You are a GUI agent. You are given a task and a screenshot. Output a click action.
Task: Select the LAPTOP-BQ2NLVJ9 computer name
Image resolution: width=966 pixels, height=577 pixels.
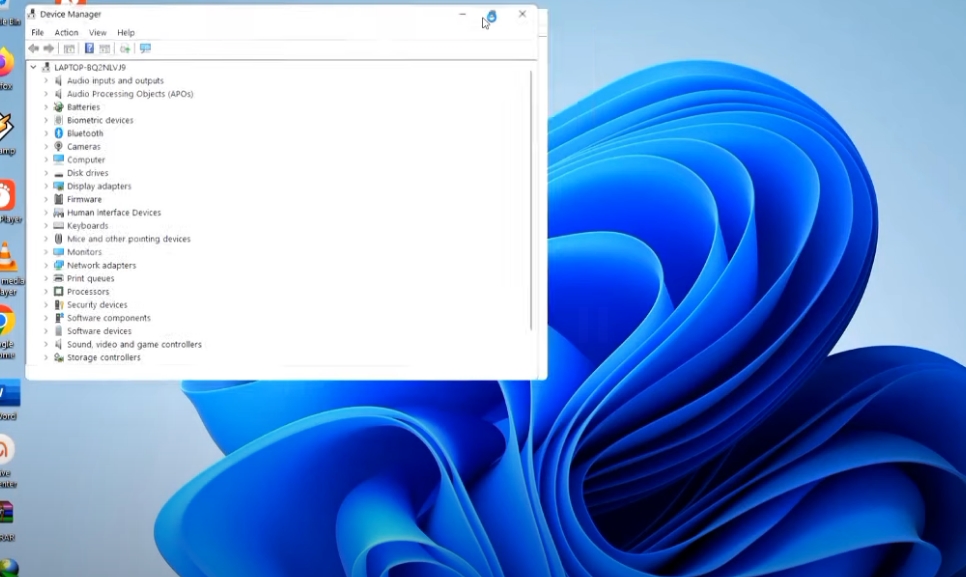[90, 67]
